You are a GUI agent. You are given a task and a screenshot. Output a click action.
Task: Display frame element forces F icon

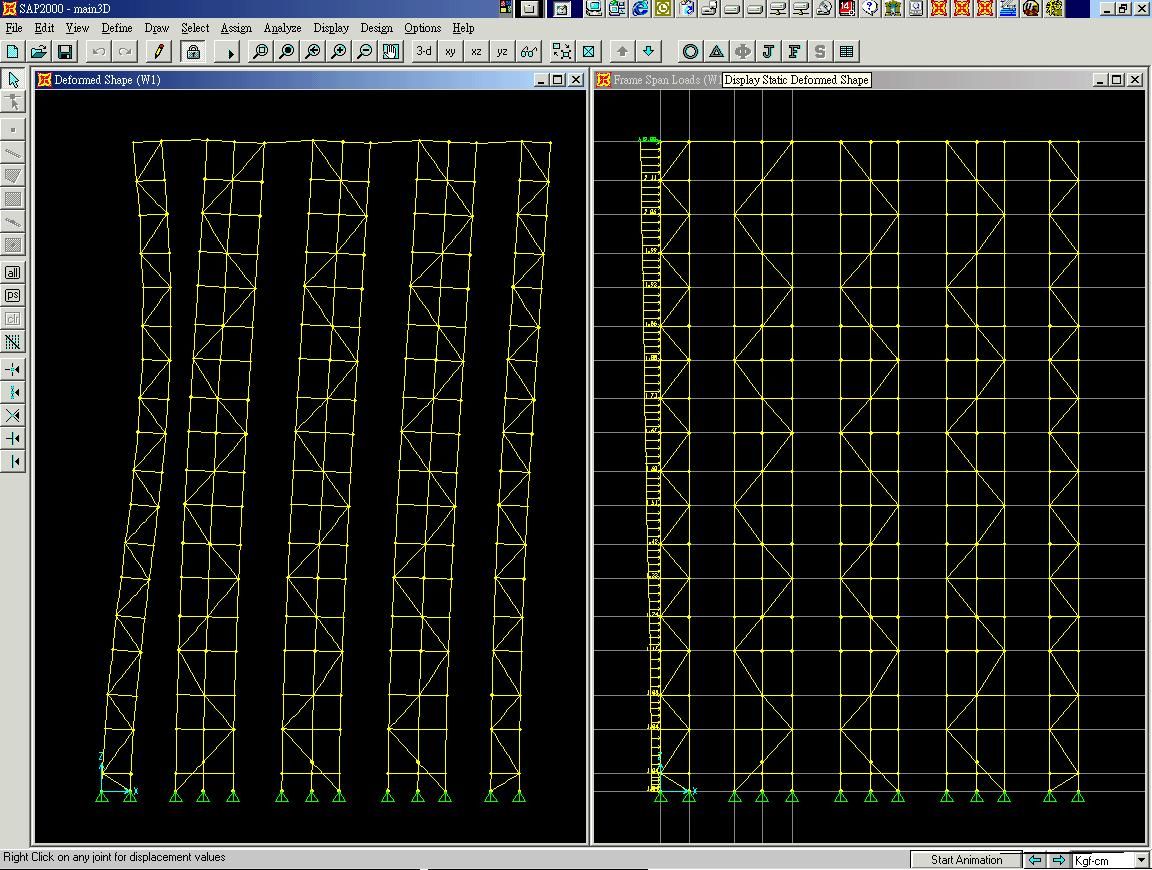tap(794, 51)
